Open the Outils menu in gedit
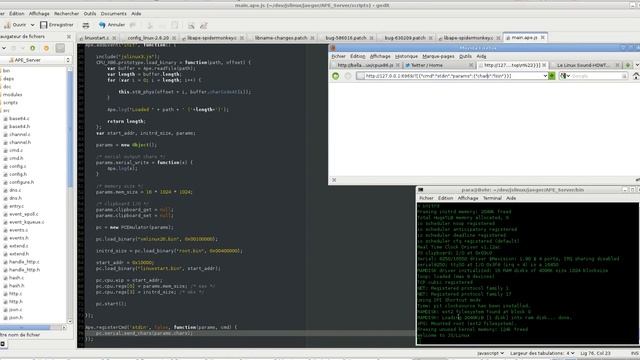The height and width of the screenshot is (360, 640). coord(90,13)
